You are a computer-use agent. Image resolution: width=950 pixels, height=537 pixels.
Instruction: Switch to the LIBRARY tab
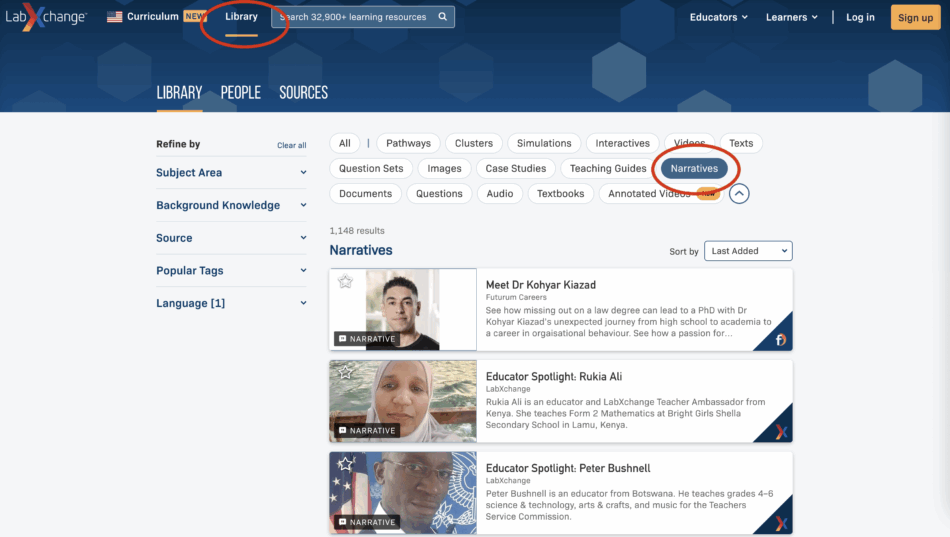pyautogui.click(x=179, y=93)
